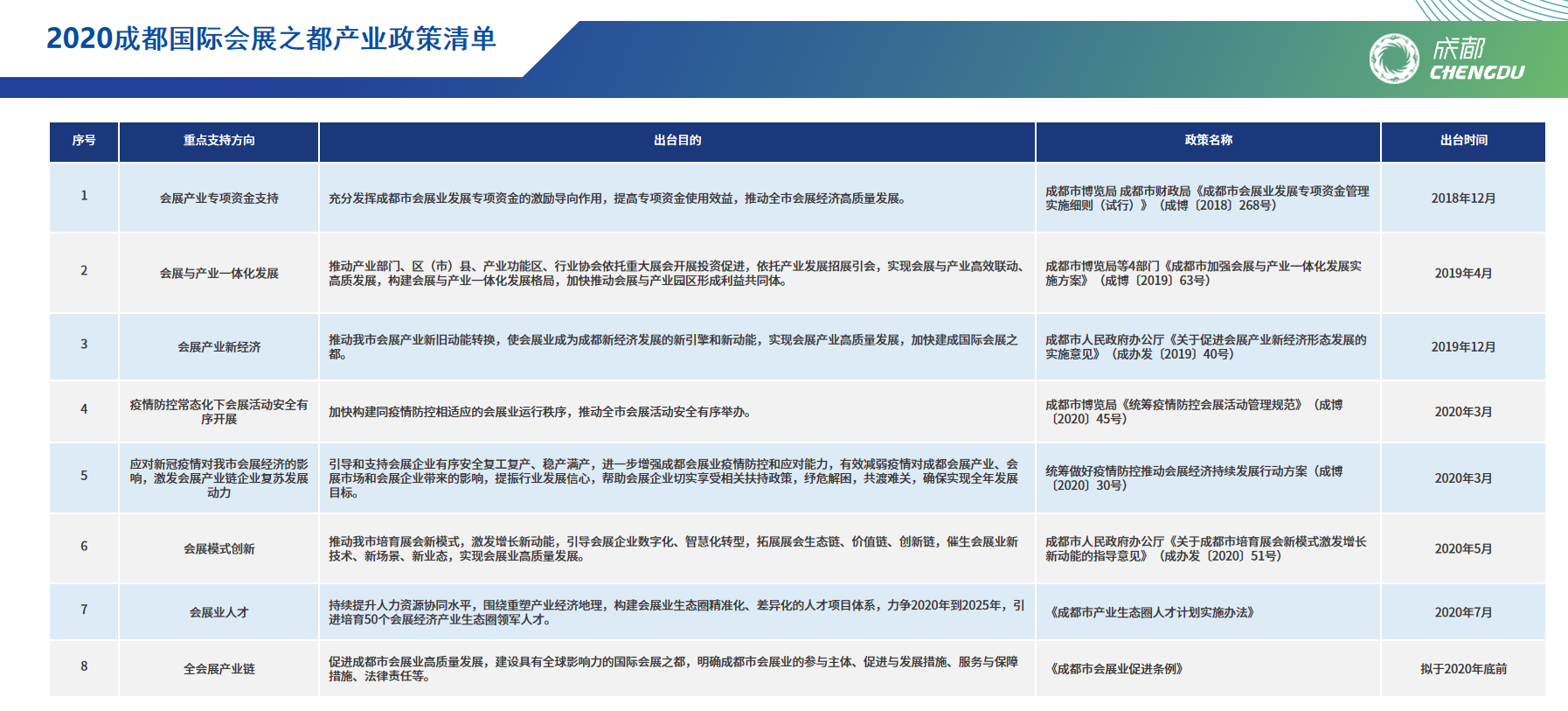1568x711 pixels.
Task: Click purpose text starting 加快构建同疫情防控相适应
Action: click(x=542, y=412)
